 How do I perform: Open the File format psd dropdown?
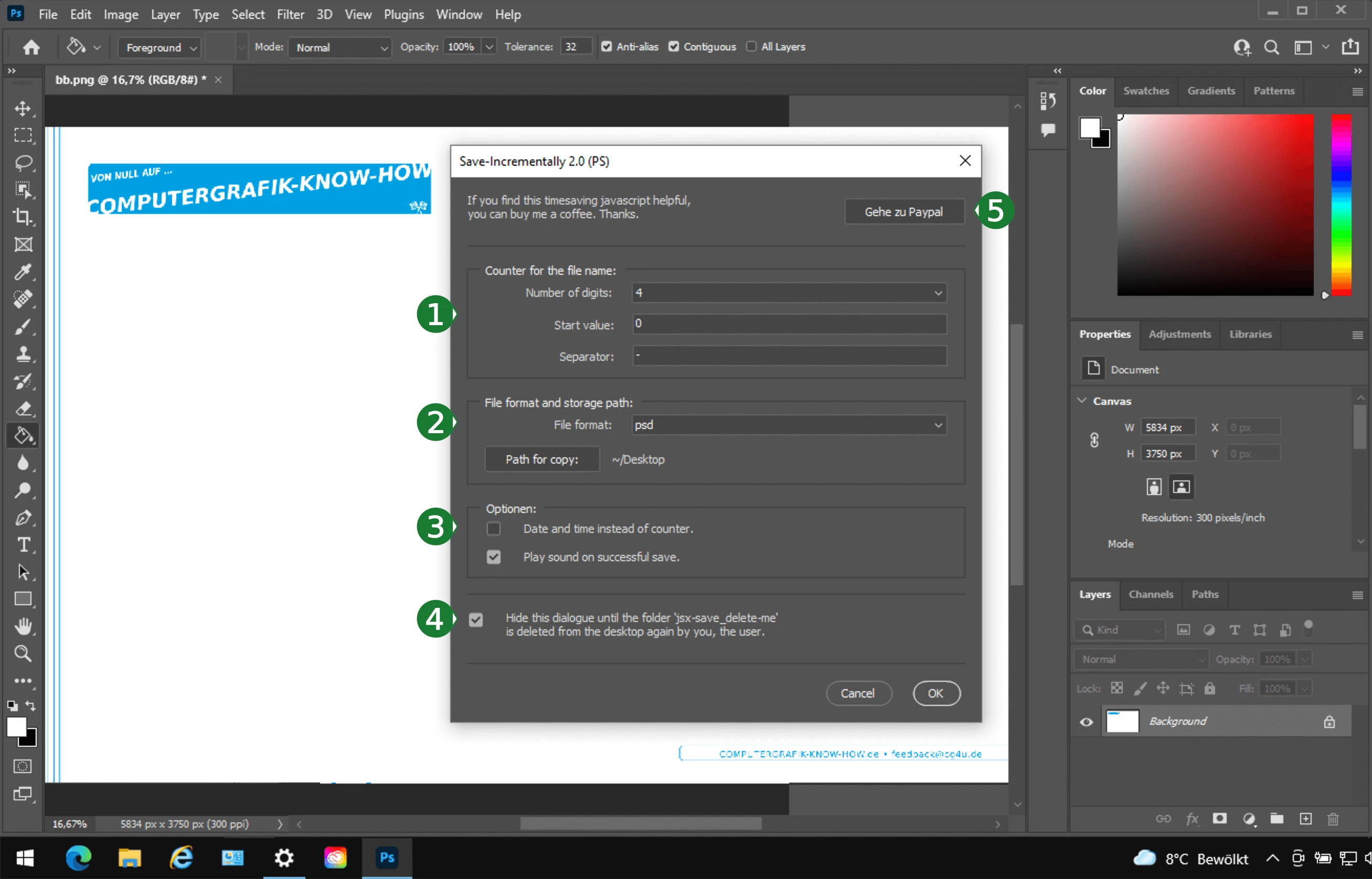point(789,425)
